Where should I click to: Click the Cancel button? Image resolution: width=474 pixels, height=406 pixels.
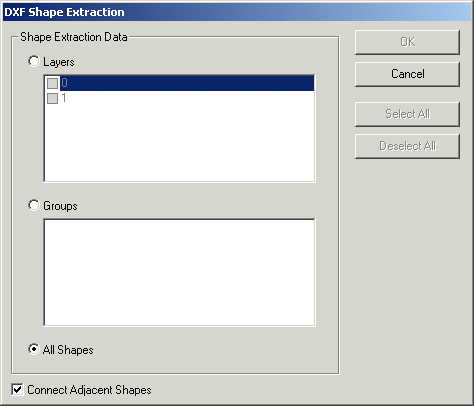[x=407, y=74]
